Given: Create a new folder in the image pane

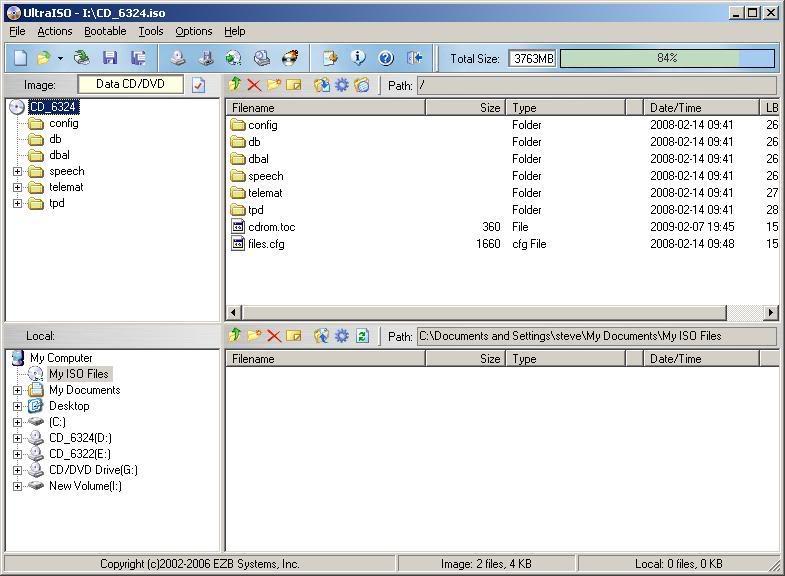Looking at the screenshot, I should click(274, 85).
